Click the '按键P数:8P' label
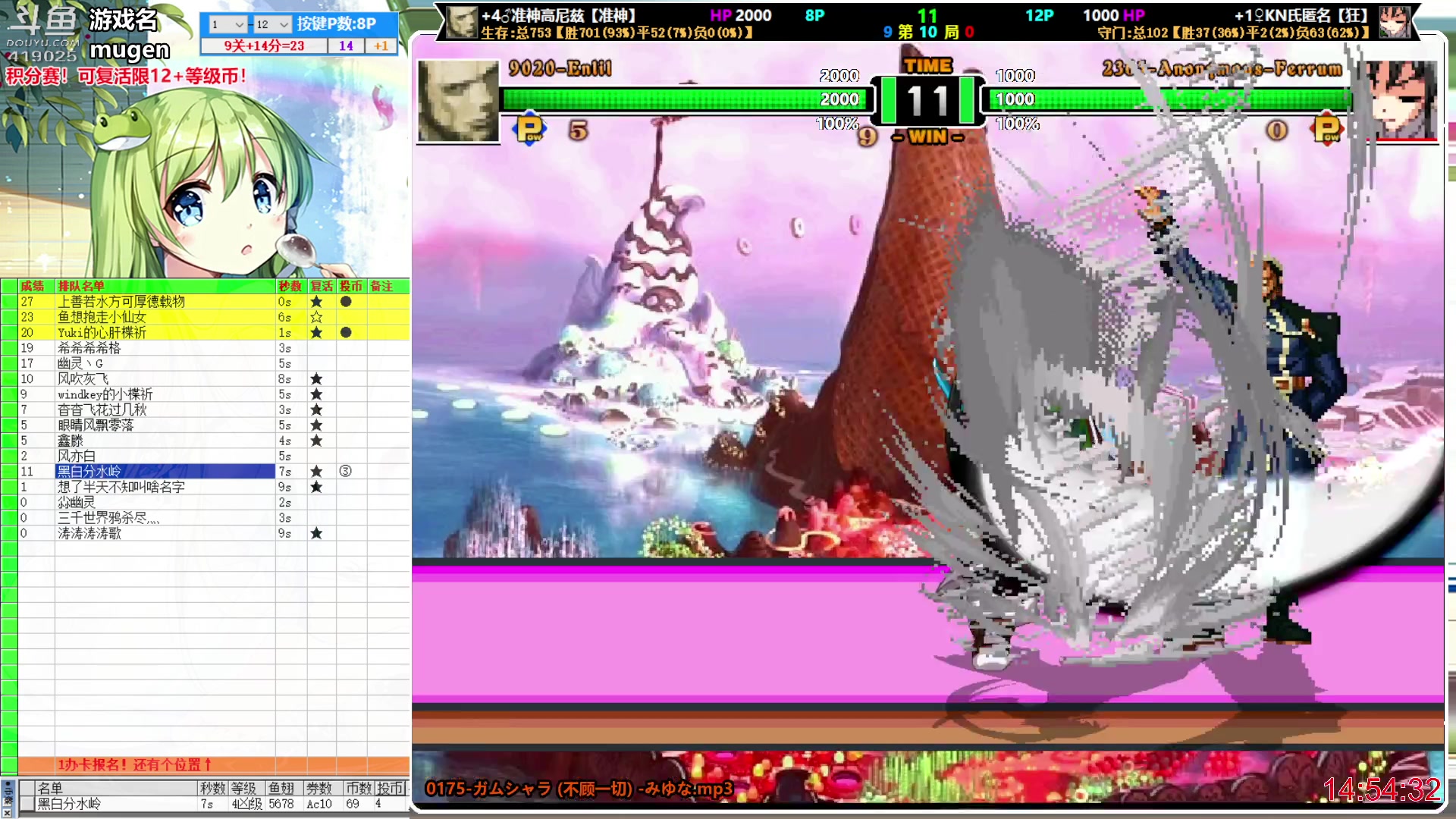This screenshot has width=1456, height=819. point(337,24)
